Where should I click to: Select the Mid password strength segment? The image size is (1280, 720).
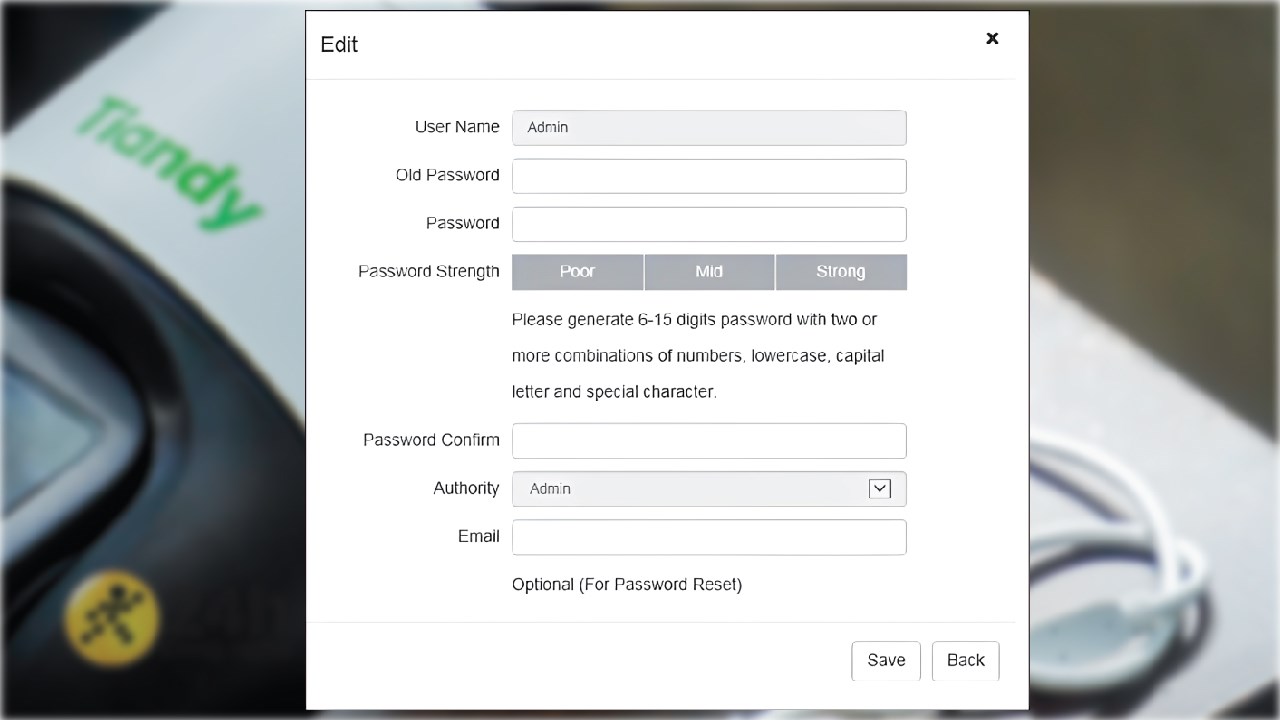[709, 272]
